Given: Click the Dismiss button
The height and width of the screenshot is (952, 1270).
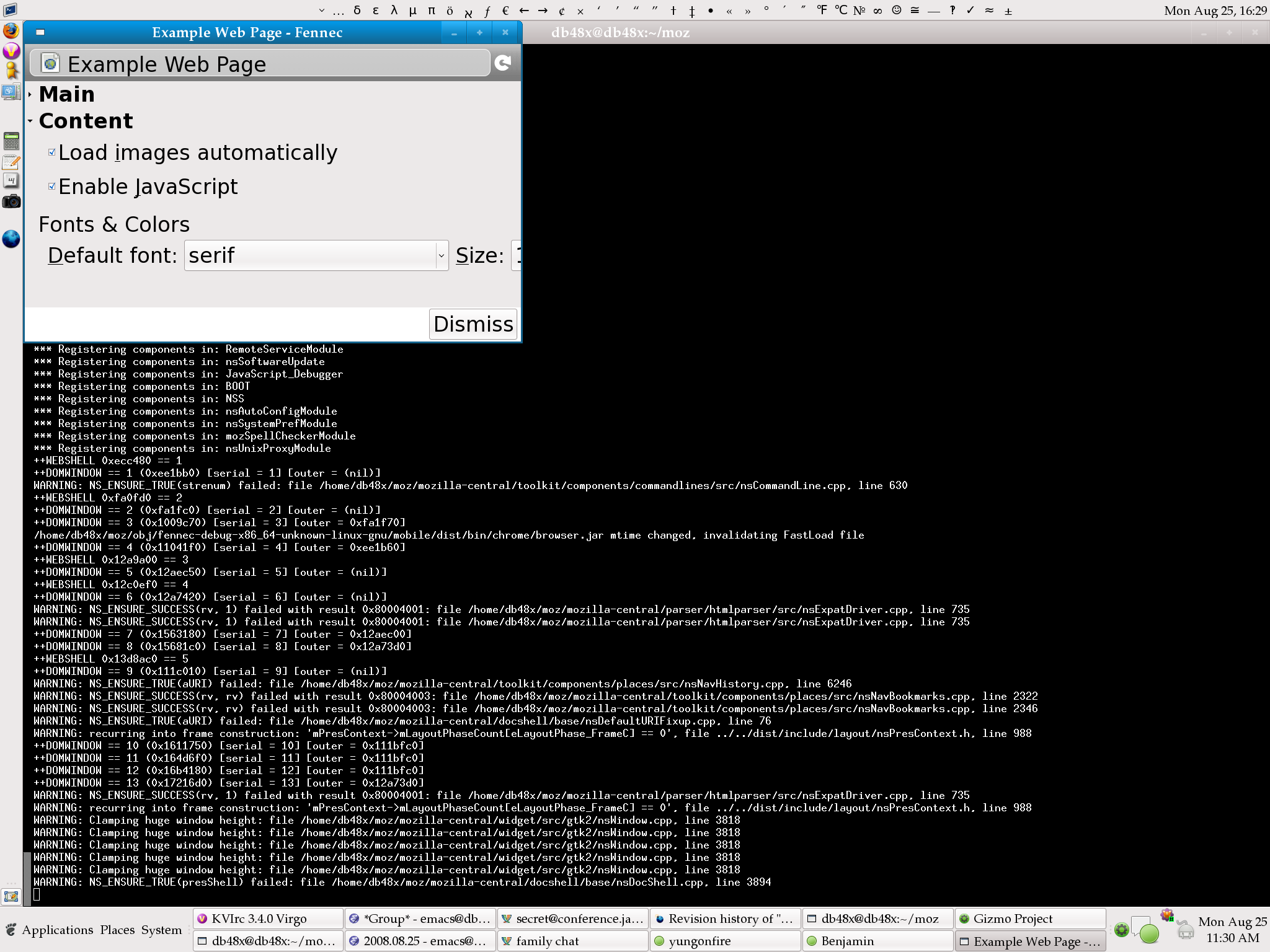Looking at the screenshot, I should tap(473, 324).
